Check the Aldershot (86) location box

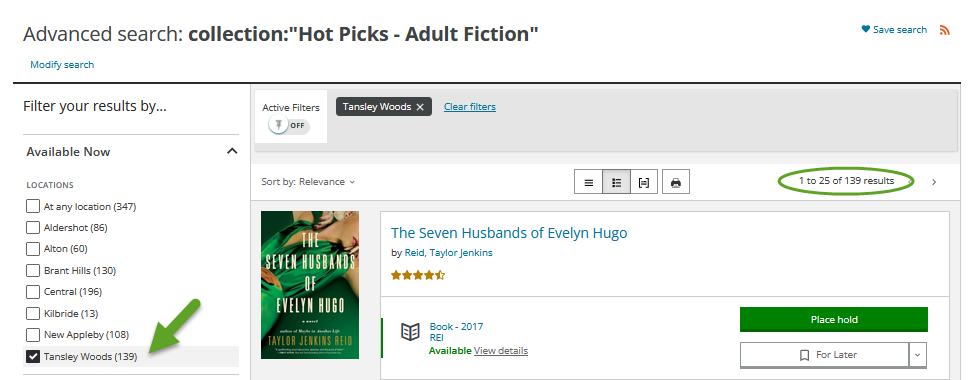[x=33, y=227]
